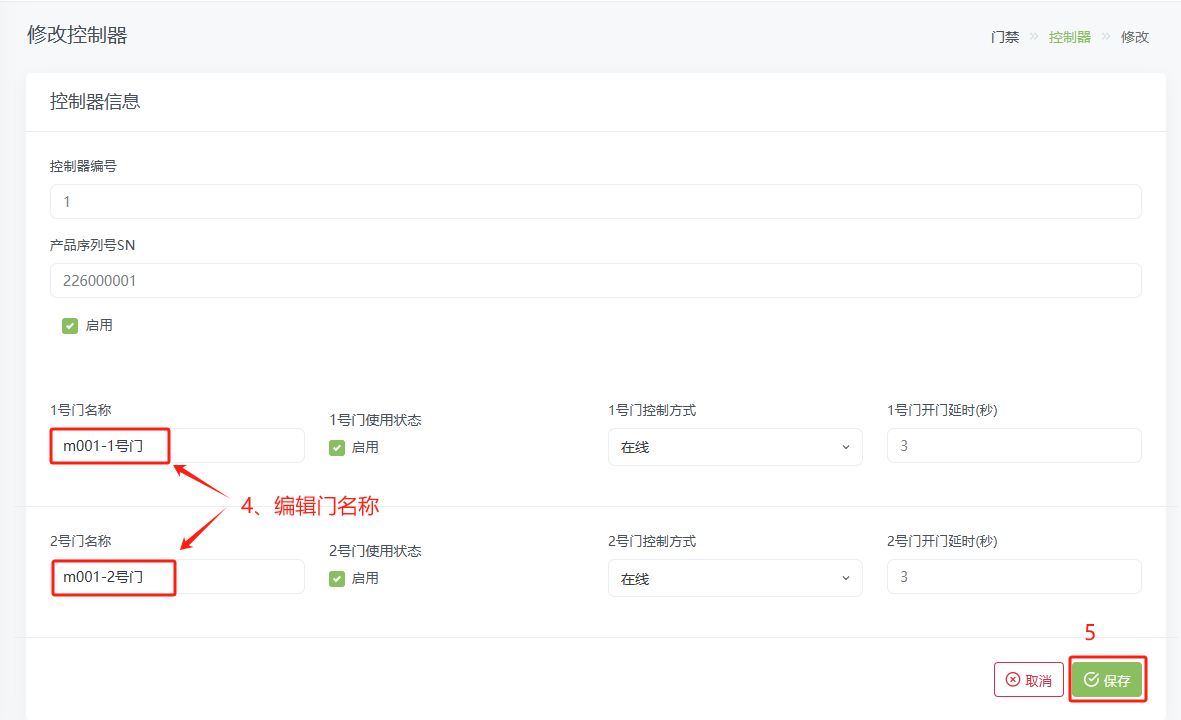Go to 控制器 breadcrumb link
The width and height of the screenshot is (1181, 720).
pos(1070,37)
